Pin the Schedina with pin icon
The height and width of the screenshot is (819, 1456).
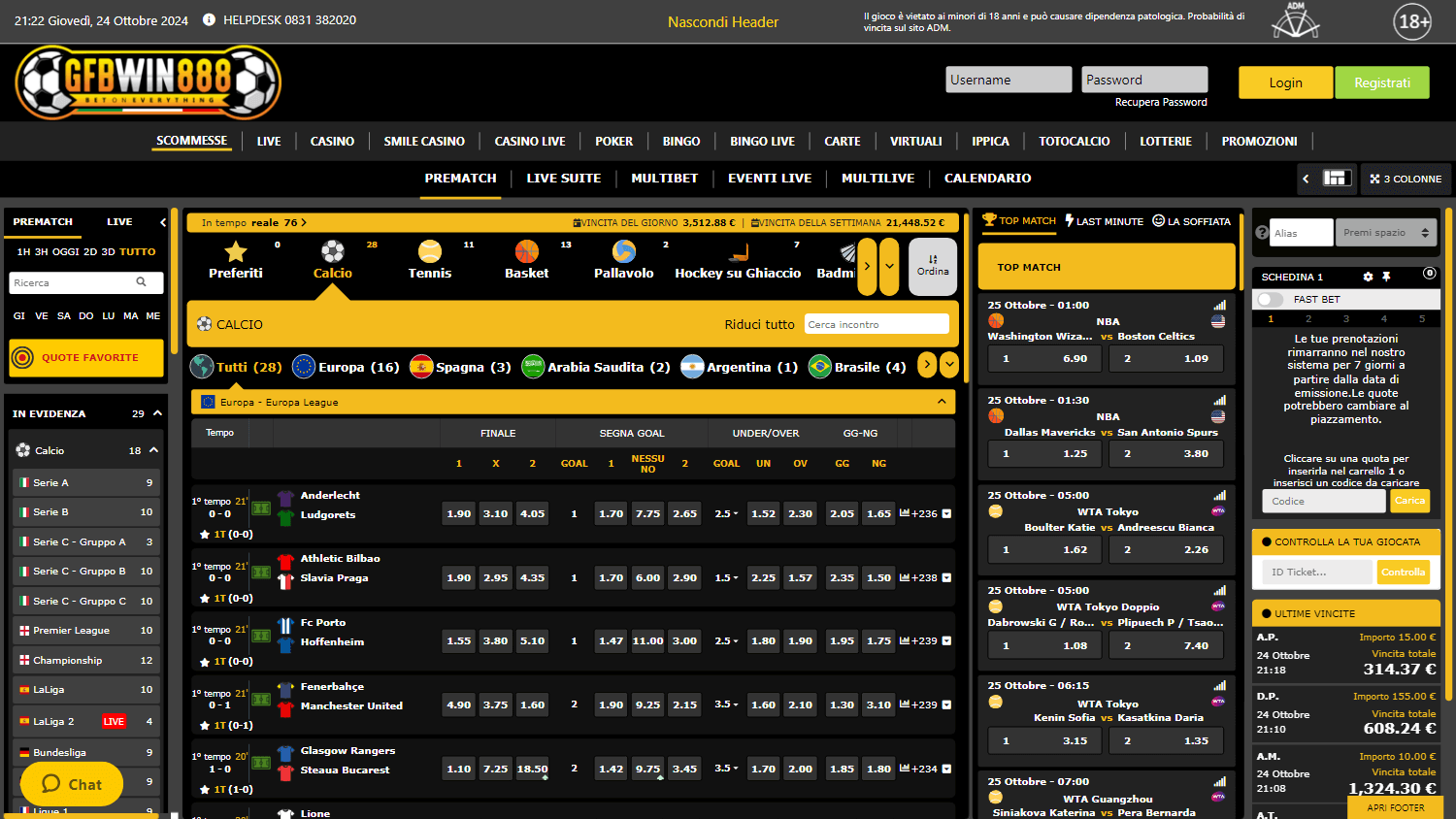[1386, 277]
